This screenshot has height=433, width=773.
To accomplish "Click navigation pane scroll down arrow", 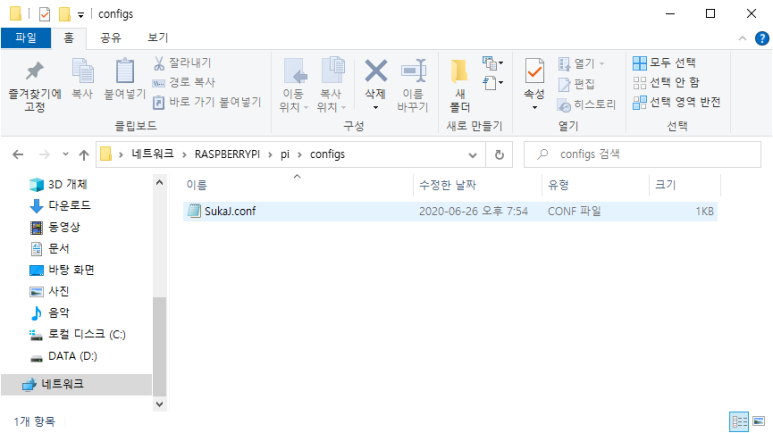I will pyautogui.click(x=159, y=404).
